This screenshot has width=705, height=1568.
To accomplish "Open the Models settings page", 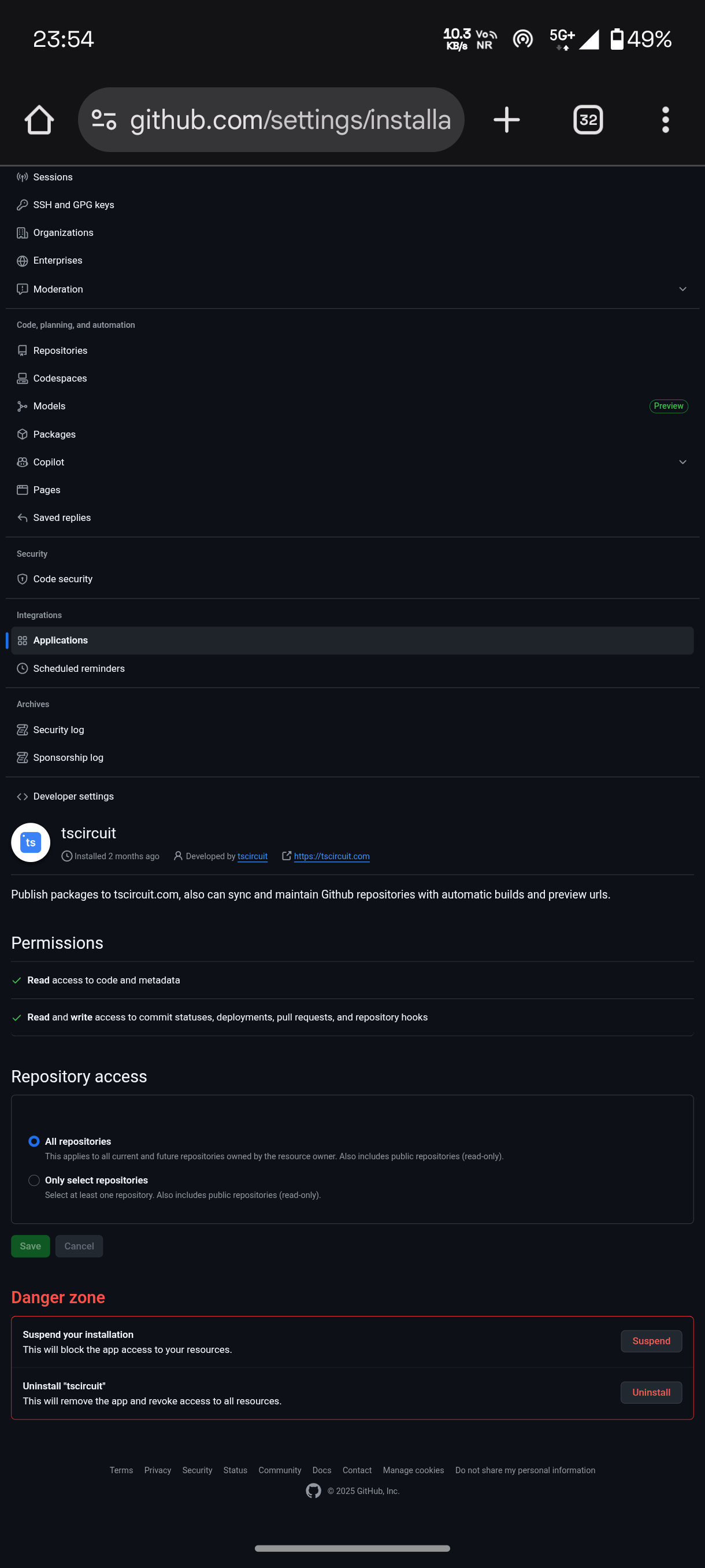I will 49,406.
